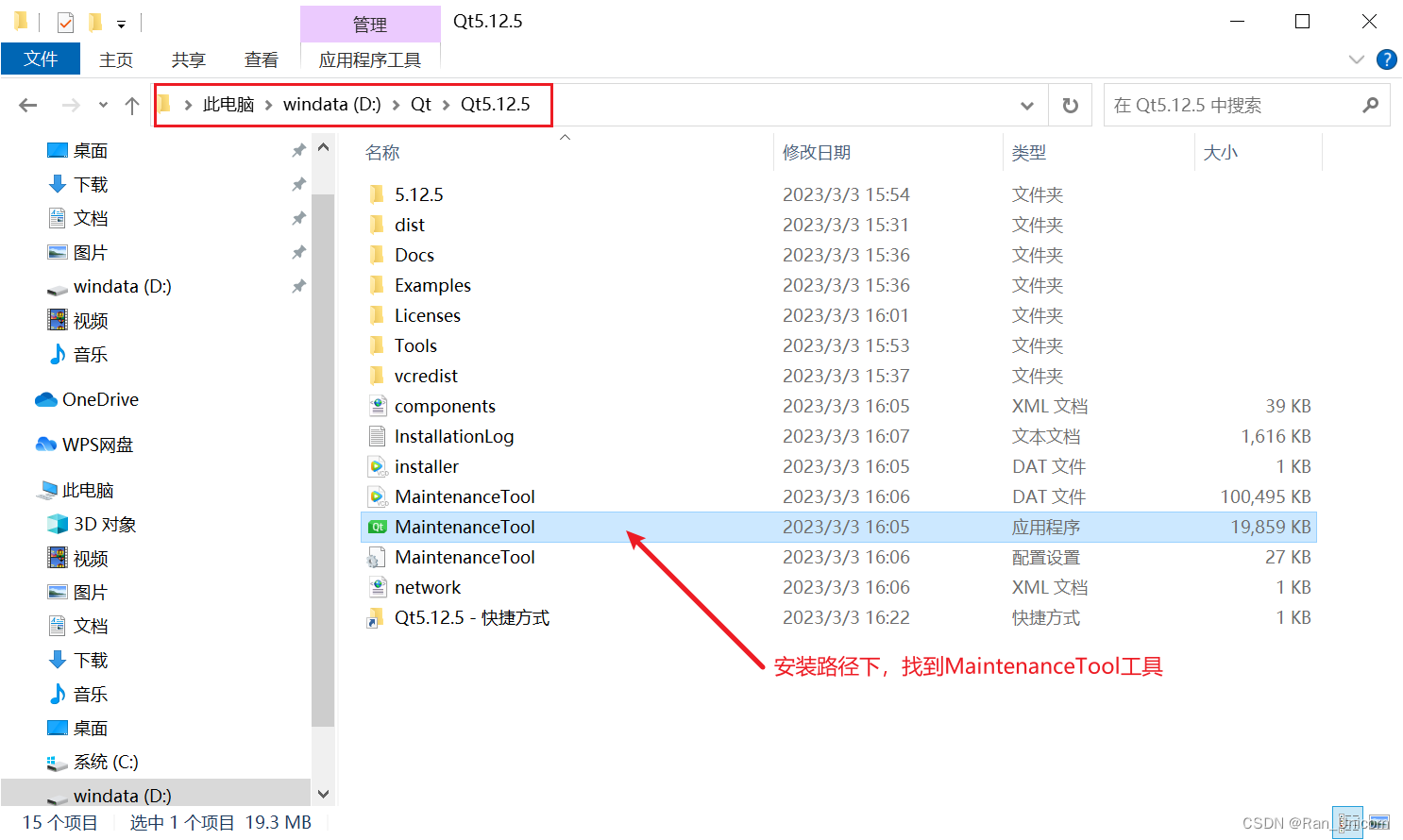Click the 系统 (C:) drive icon
The height and width of the screenshot is (840, 1403).
point(58,762)
